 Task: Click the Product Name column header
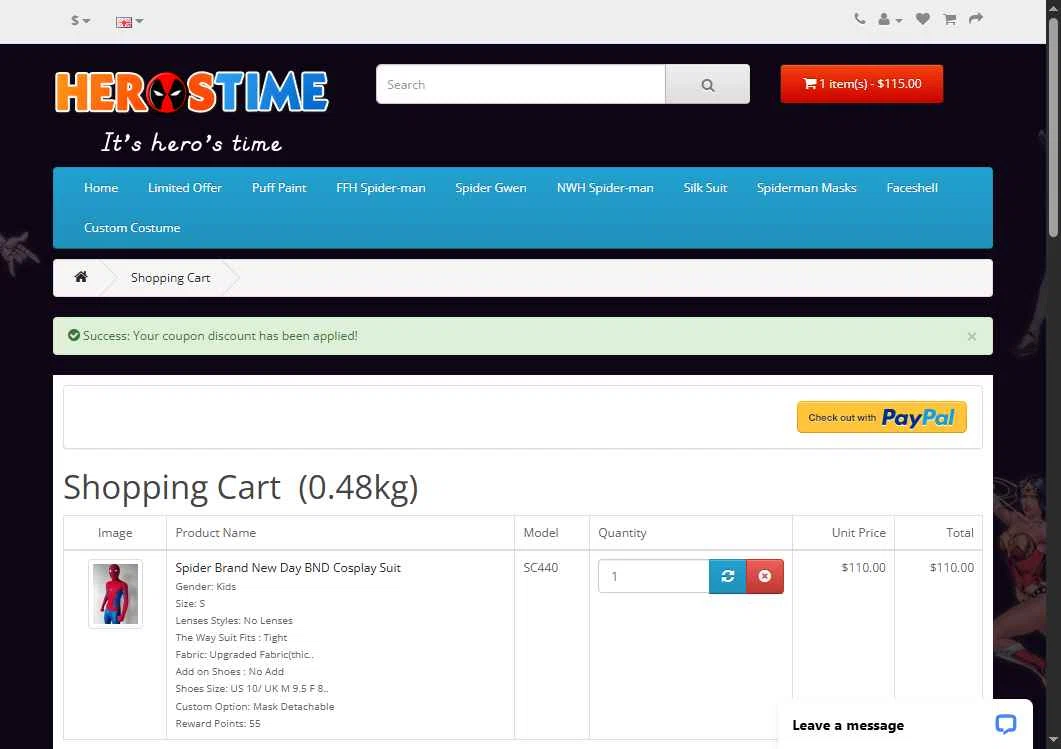click(216, 532)
